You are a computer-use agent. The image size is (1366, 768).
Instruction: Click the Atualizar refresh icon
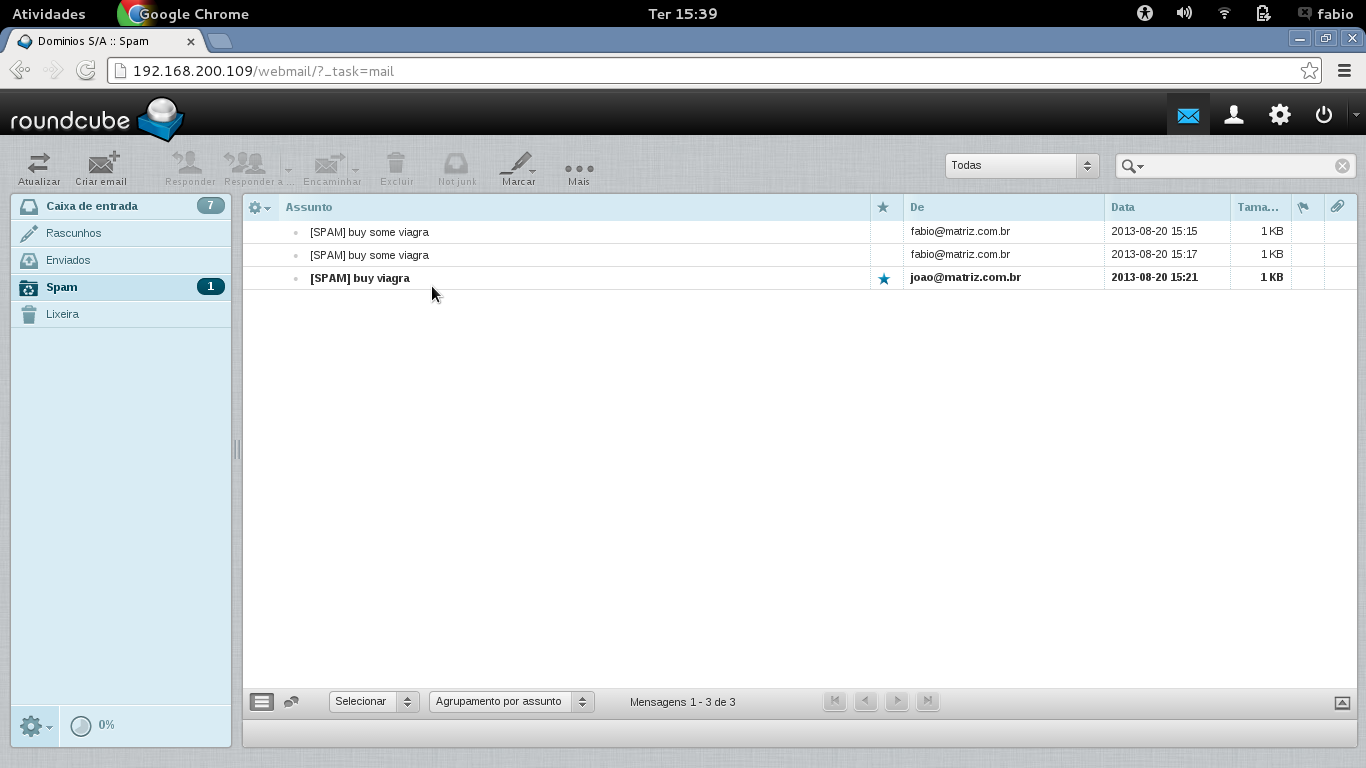click(x=39, y=165)
